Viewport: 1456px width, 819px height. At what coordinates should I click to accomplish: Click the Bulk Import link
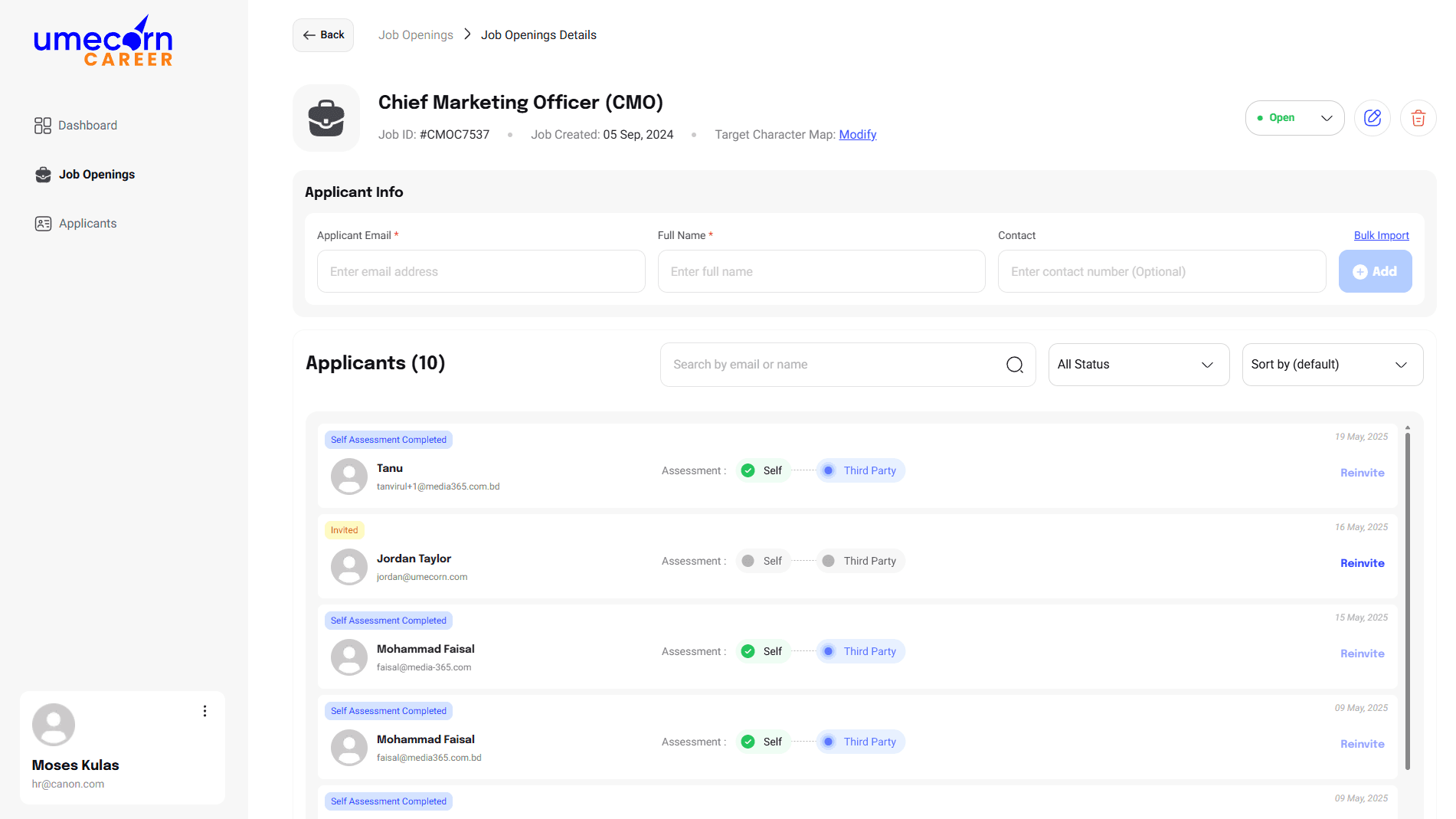coord(1381,235)
